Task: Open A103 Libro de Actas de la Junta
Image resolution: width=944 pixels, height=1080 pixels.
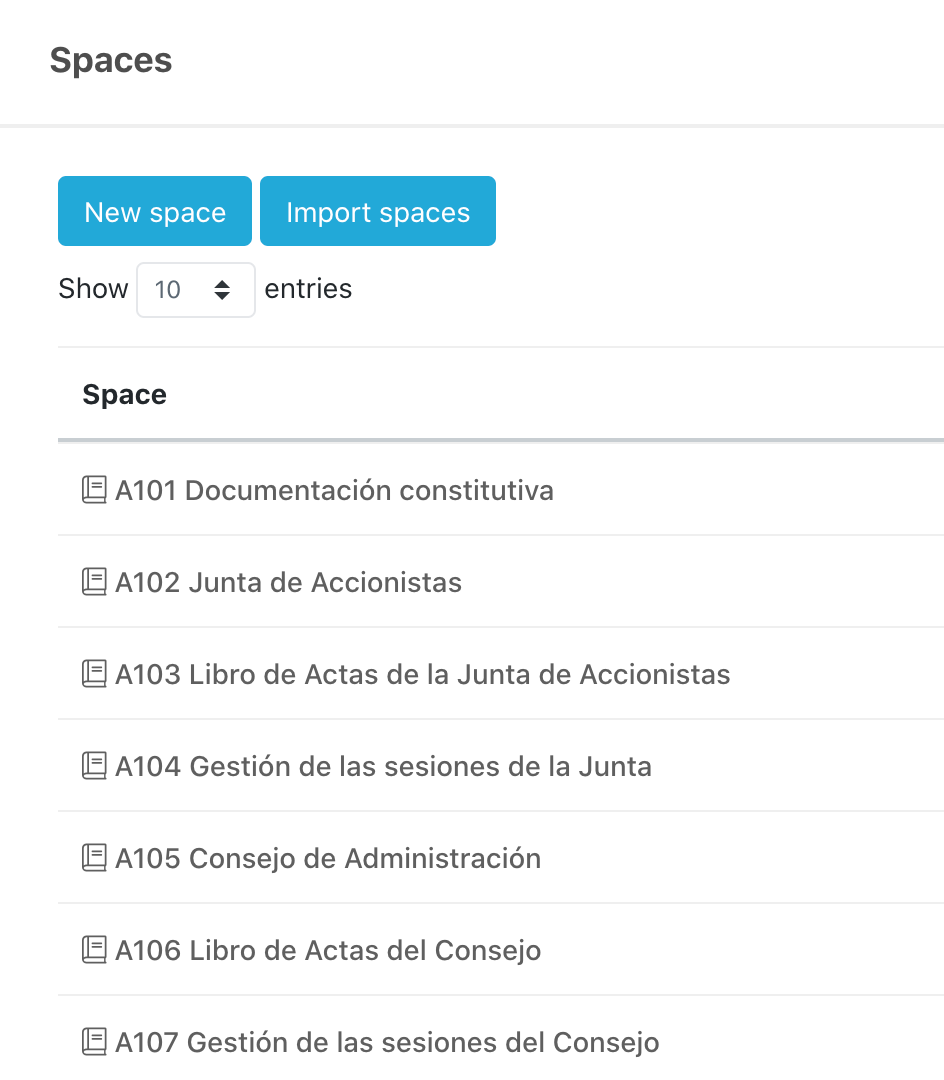Action: [x=420, y=674]
